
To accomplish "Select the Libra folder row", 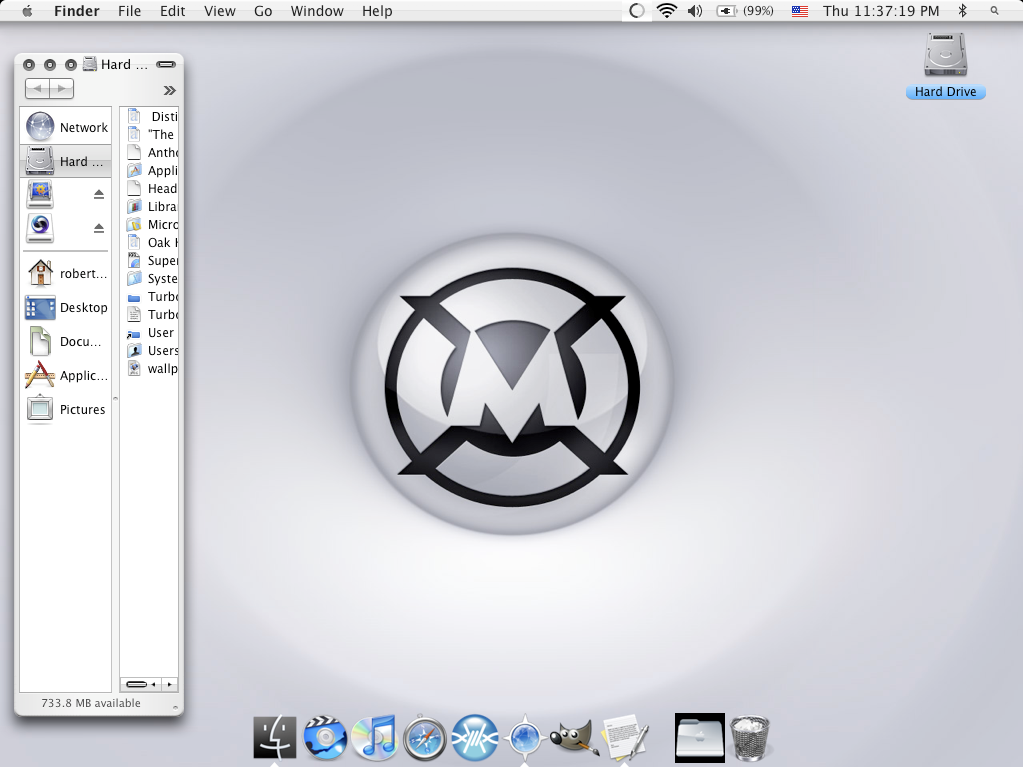I will [x=151, y=206].
